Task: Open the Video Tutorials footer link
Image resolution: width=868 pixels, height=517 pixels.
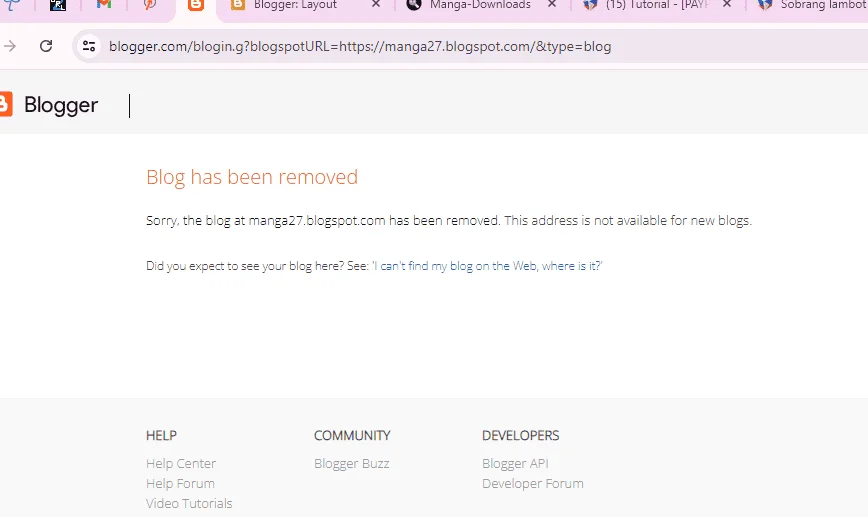Action: 189,503
